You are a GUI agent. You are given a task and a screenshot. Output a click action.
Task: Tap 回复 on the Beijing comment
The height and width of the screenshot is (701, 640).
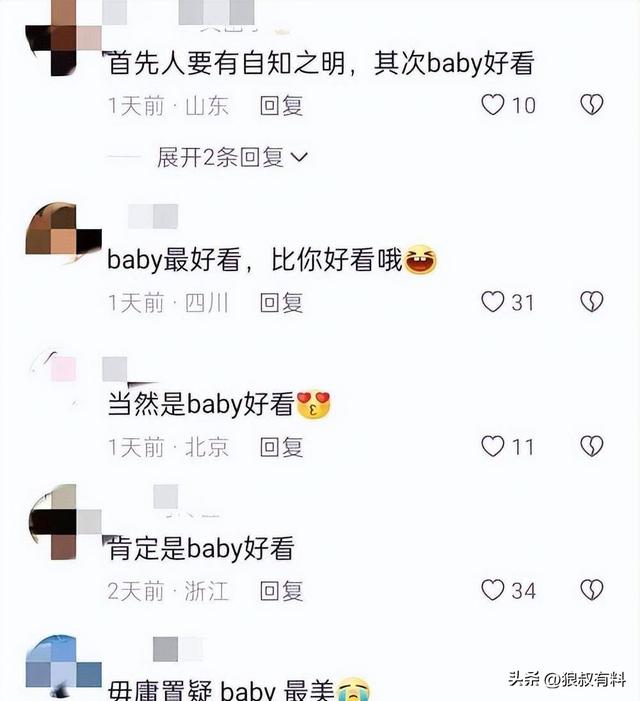pyautogui.click(x=282, y=448)
